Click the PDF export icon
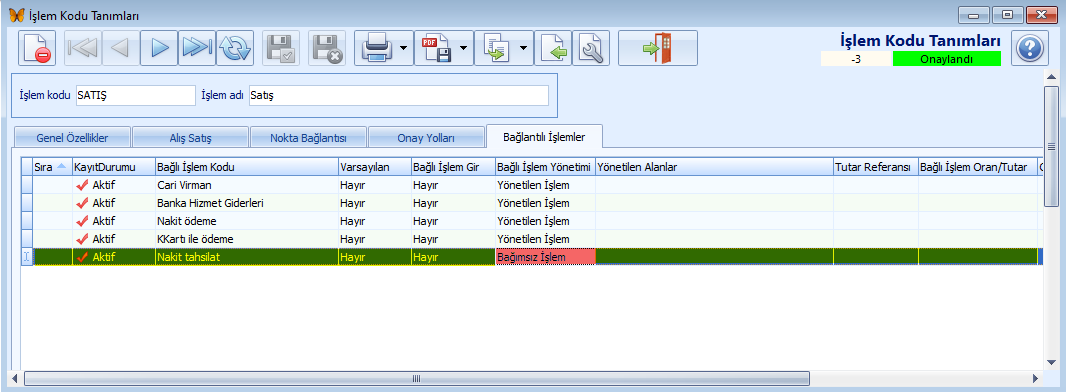The height and width of the screenshot is (392, 1066). [435, 48]
